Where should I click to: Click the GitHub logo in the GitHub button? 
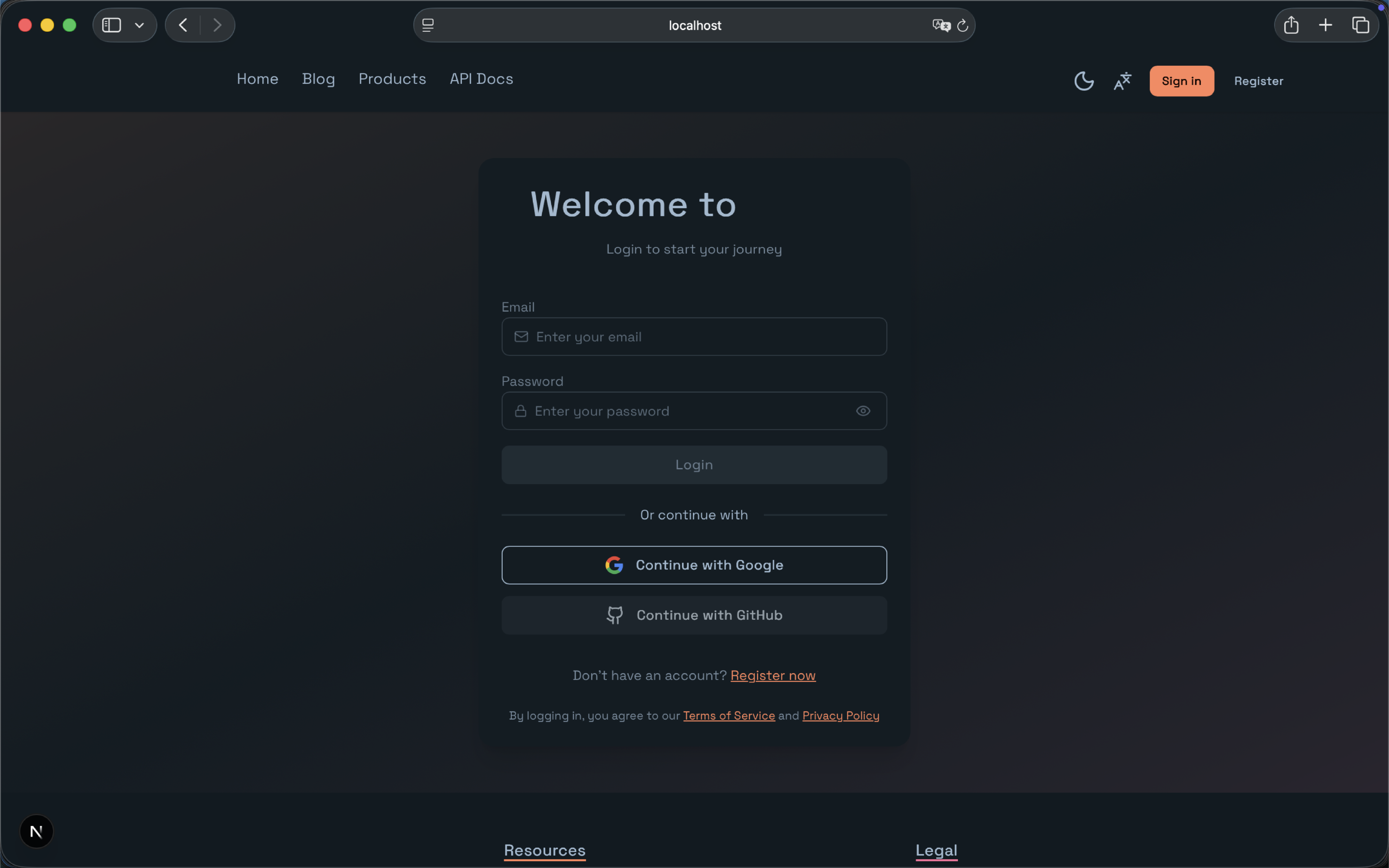tap(615, 615)
